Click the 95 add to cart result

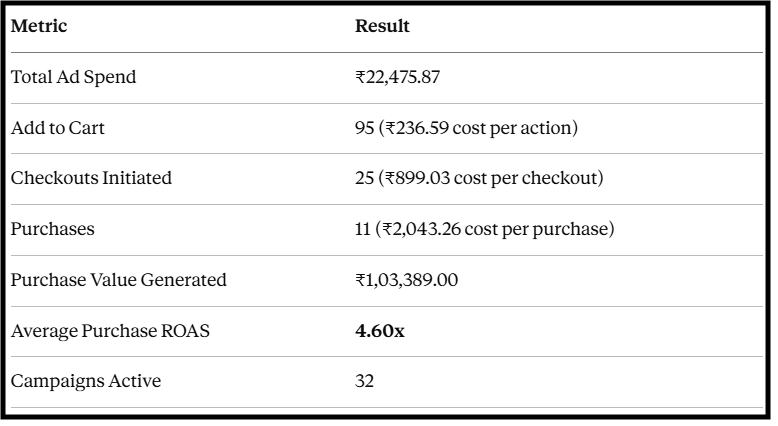pos(364,128)
